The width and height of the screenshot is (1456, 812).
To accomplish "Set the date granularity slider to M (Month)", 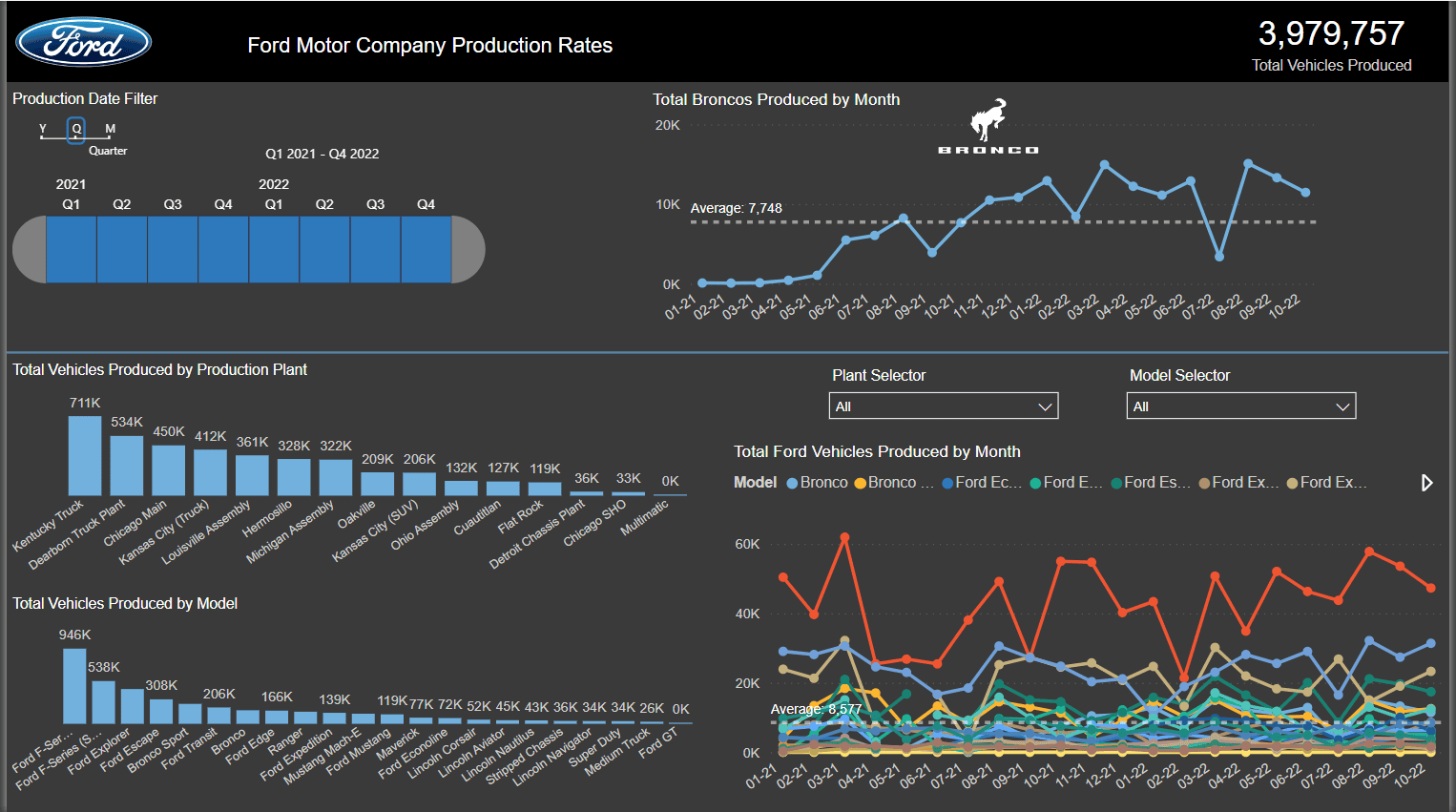I will (110, 131).
